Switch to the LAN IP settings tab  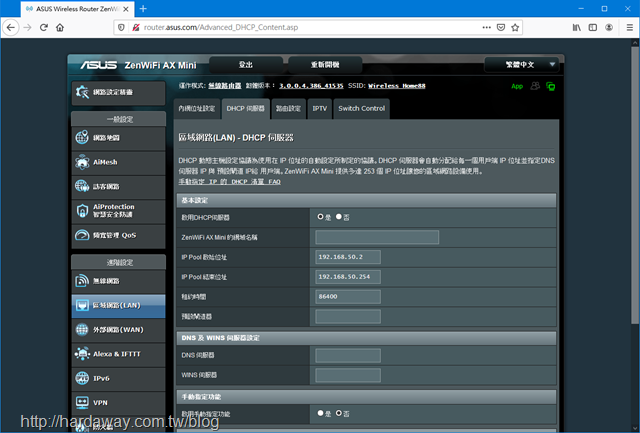tap(197, 109)
